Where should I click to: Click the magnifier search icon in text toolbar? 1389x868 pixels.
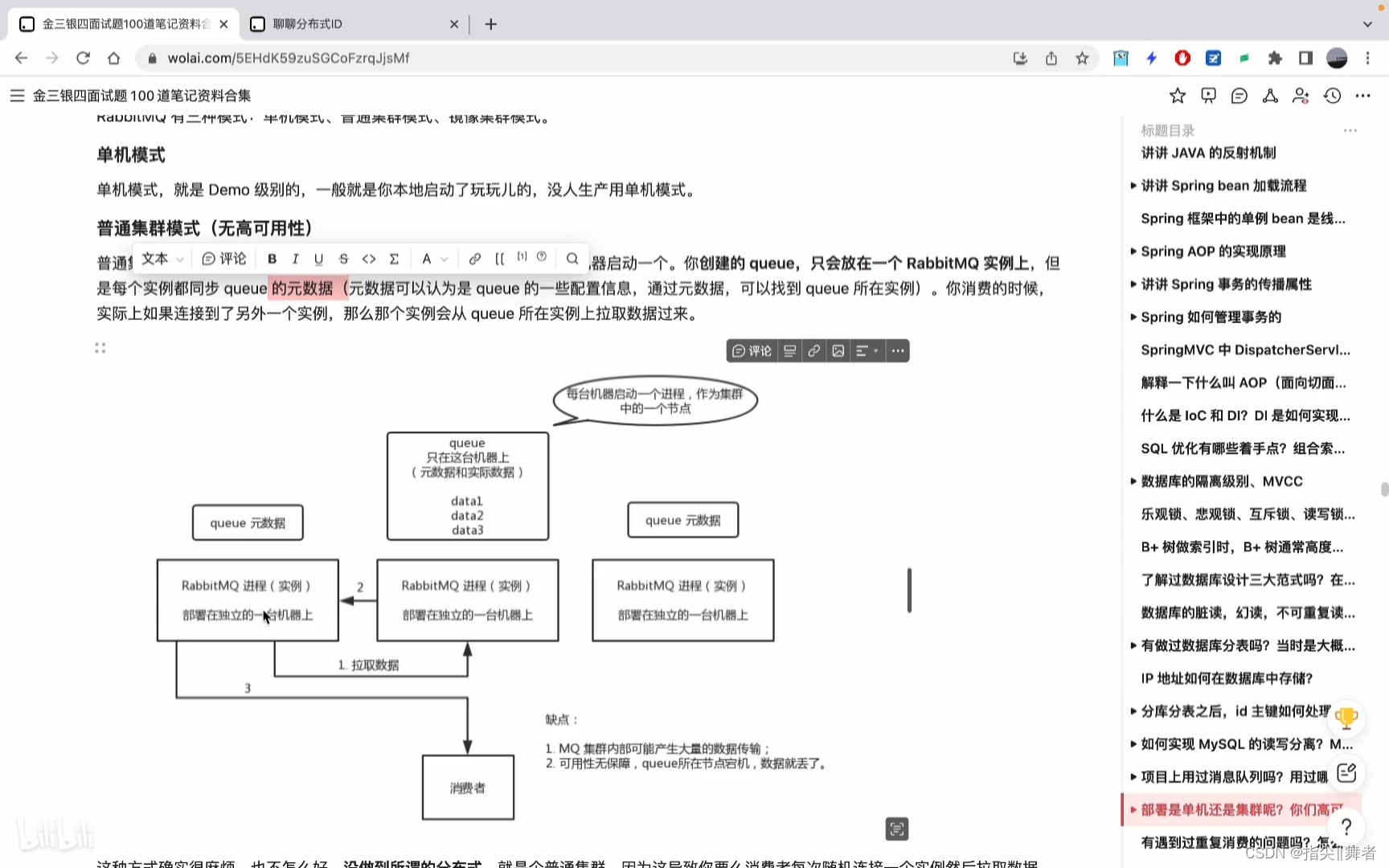tap(572, 259)
